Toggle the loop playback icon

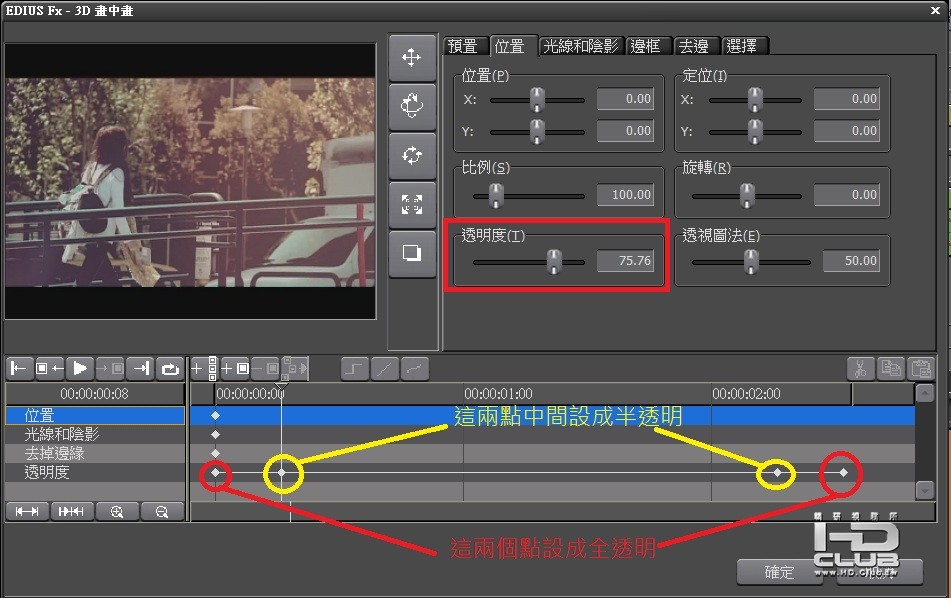pos(170,368)
